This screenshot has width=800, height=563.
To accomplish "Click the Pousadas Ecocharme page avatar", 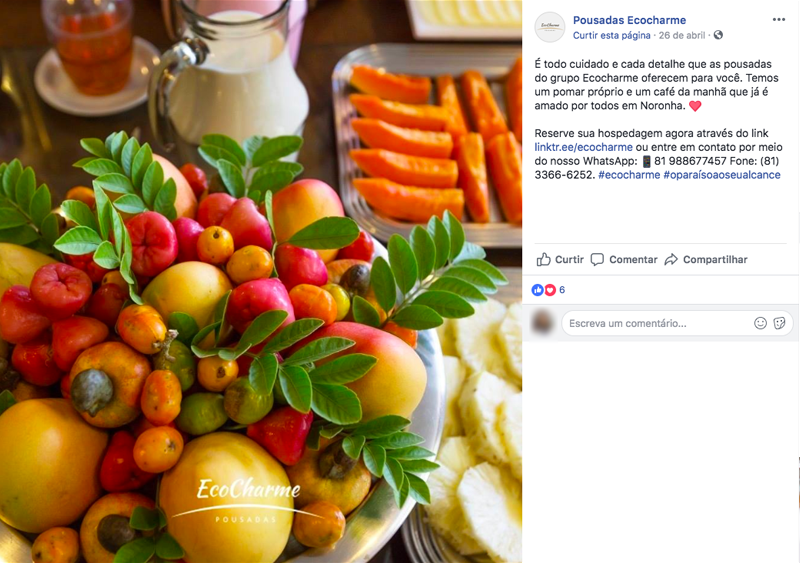I will coord(549,27).
